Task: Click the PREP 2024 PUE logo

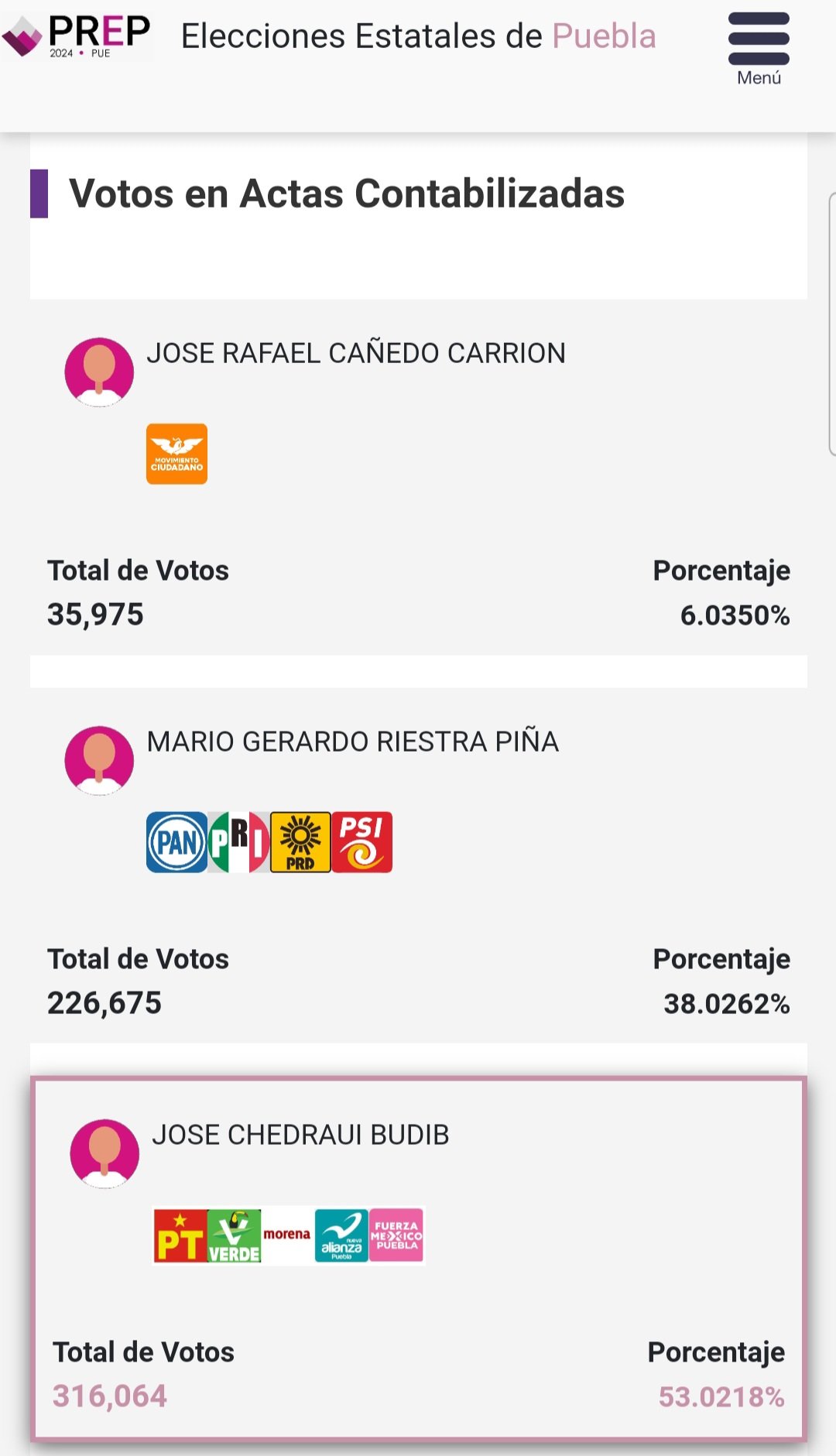Action: (x=76, y=36)
